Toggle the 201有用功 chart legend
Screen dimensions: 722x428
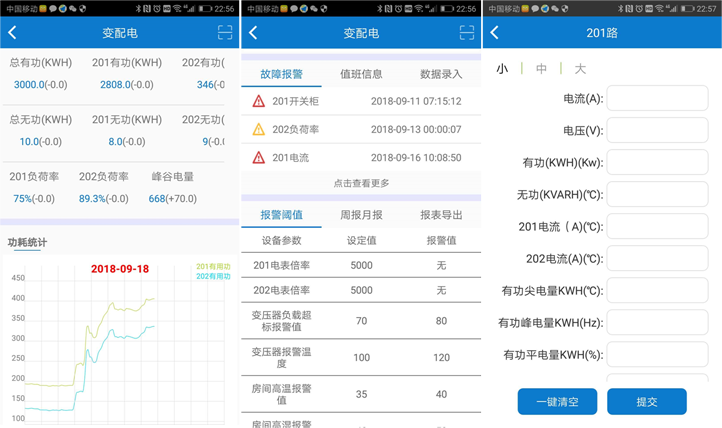(213, 266)
